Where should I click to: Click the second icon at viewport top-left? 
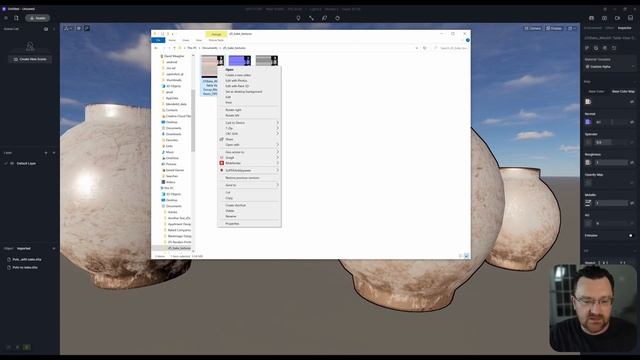(x=79, y=28)
